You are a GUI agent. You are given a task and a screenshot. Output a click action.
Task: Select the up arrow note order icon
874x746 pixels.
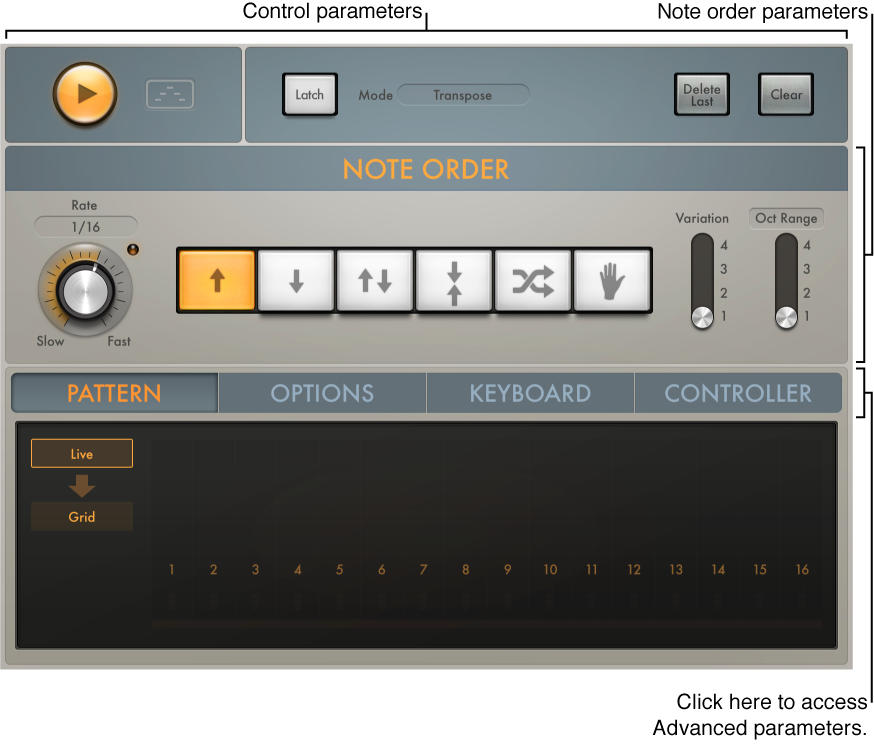[216, 281]
